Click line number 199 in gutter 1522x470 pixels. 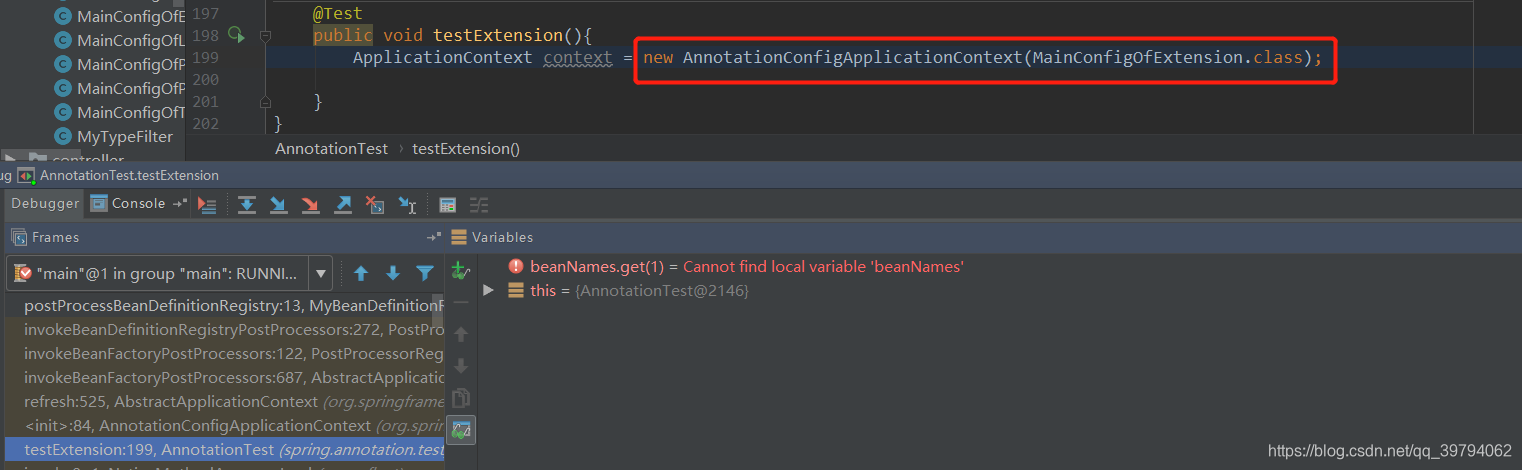(x=205, y=57)
